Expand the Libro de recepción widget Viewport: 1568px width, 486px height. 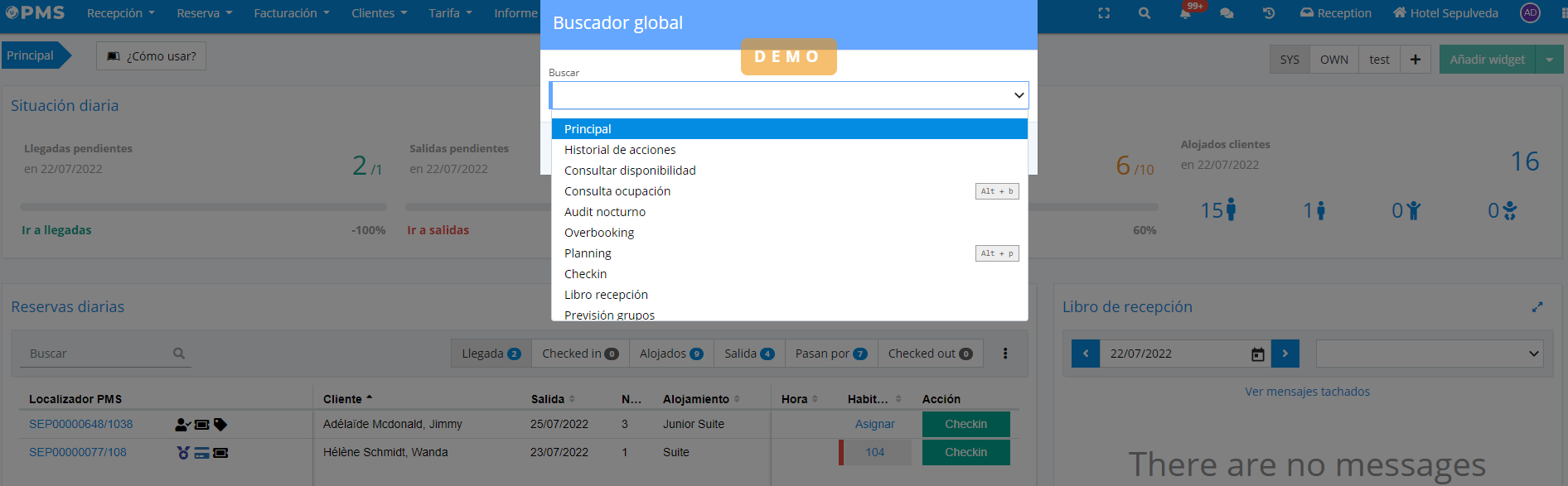[1537, 307]
